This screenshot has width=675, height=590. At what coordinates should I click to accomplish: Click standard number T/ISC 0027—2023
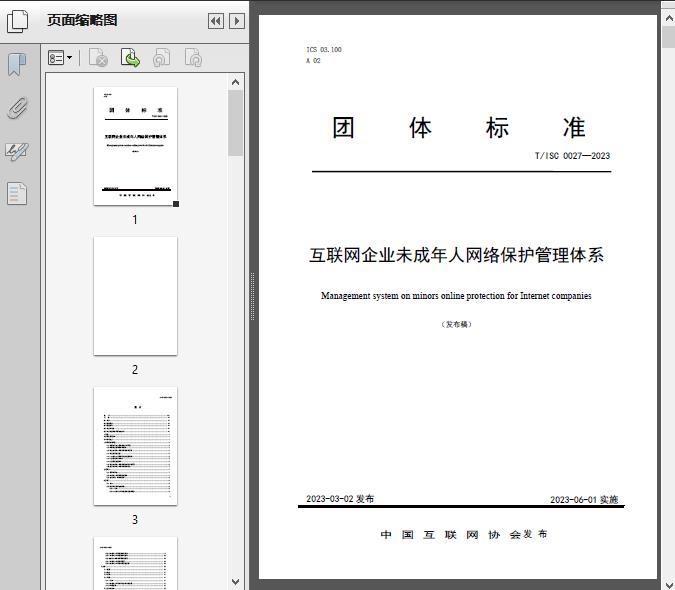coord(572,156)
